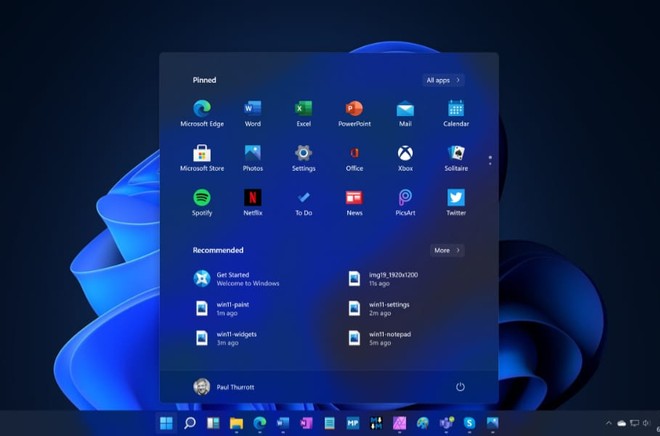Open the Netflix pinned app
660x436 pixels.
tap(253, 198)
